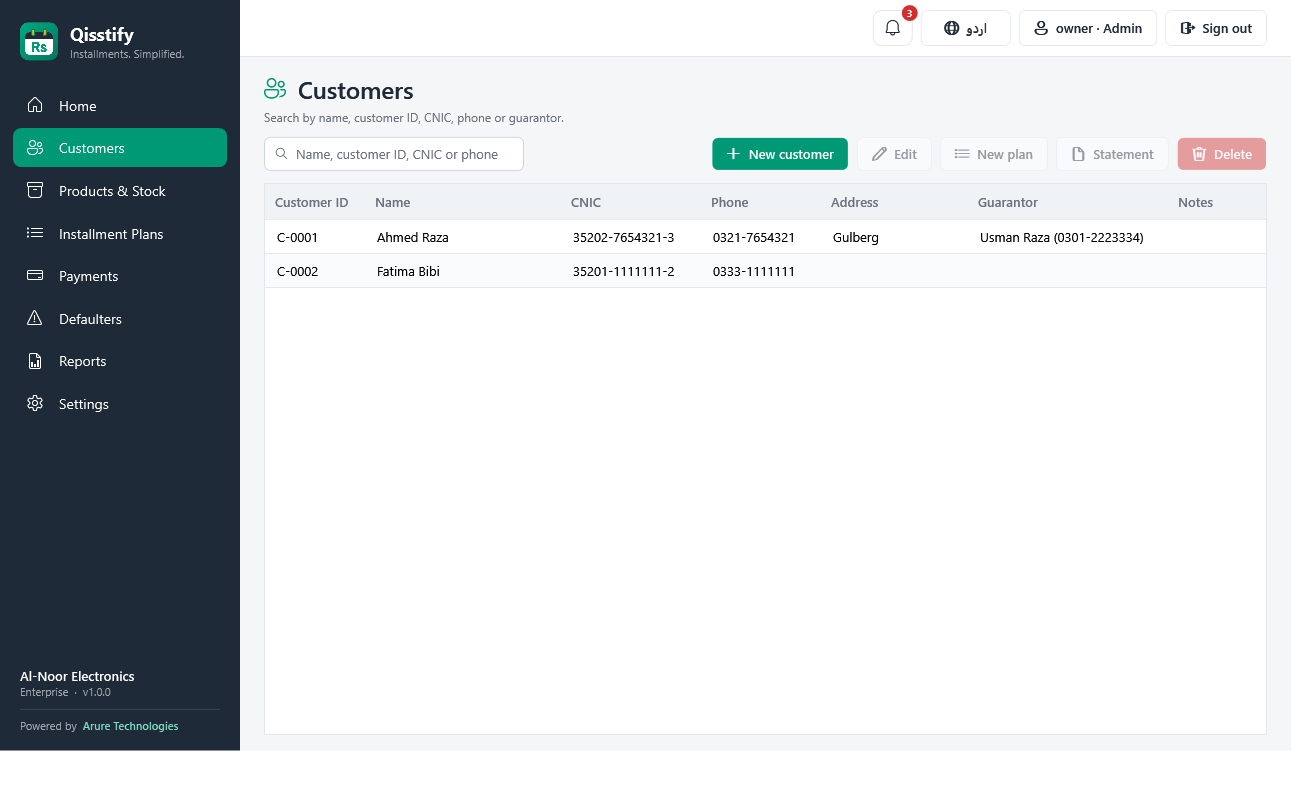1304x786 pixels.
Task: Open the customer Statement button
Action: point(1112,154)
